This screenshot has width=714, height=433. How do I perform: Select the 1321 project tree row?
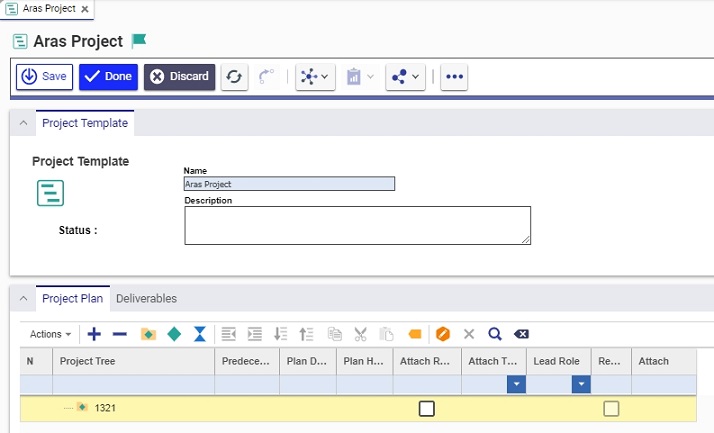[358, 408]
